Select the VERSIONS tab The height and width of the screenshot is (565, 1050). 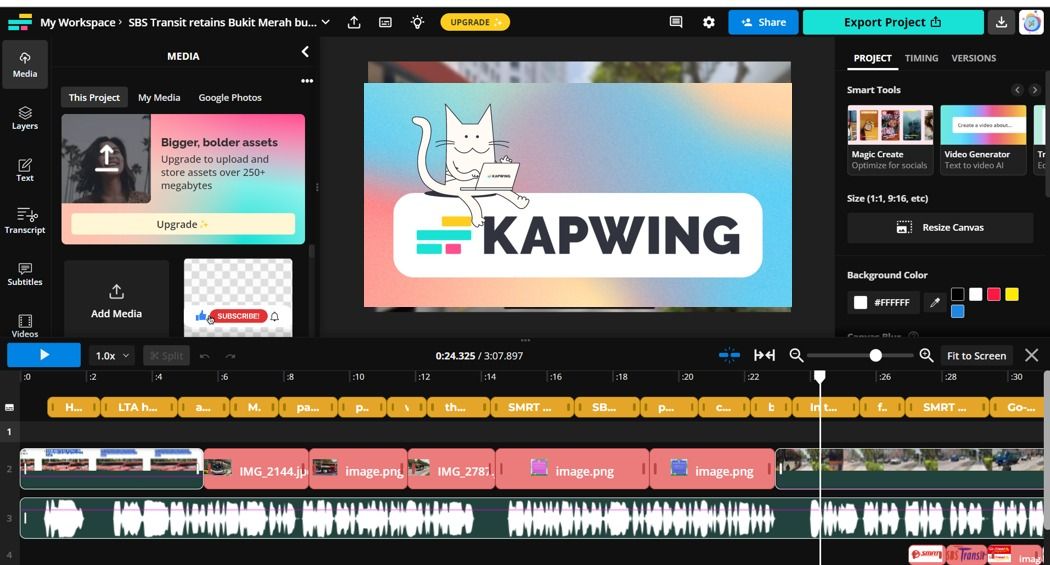click(x=974, y=58)
